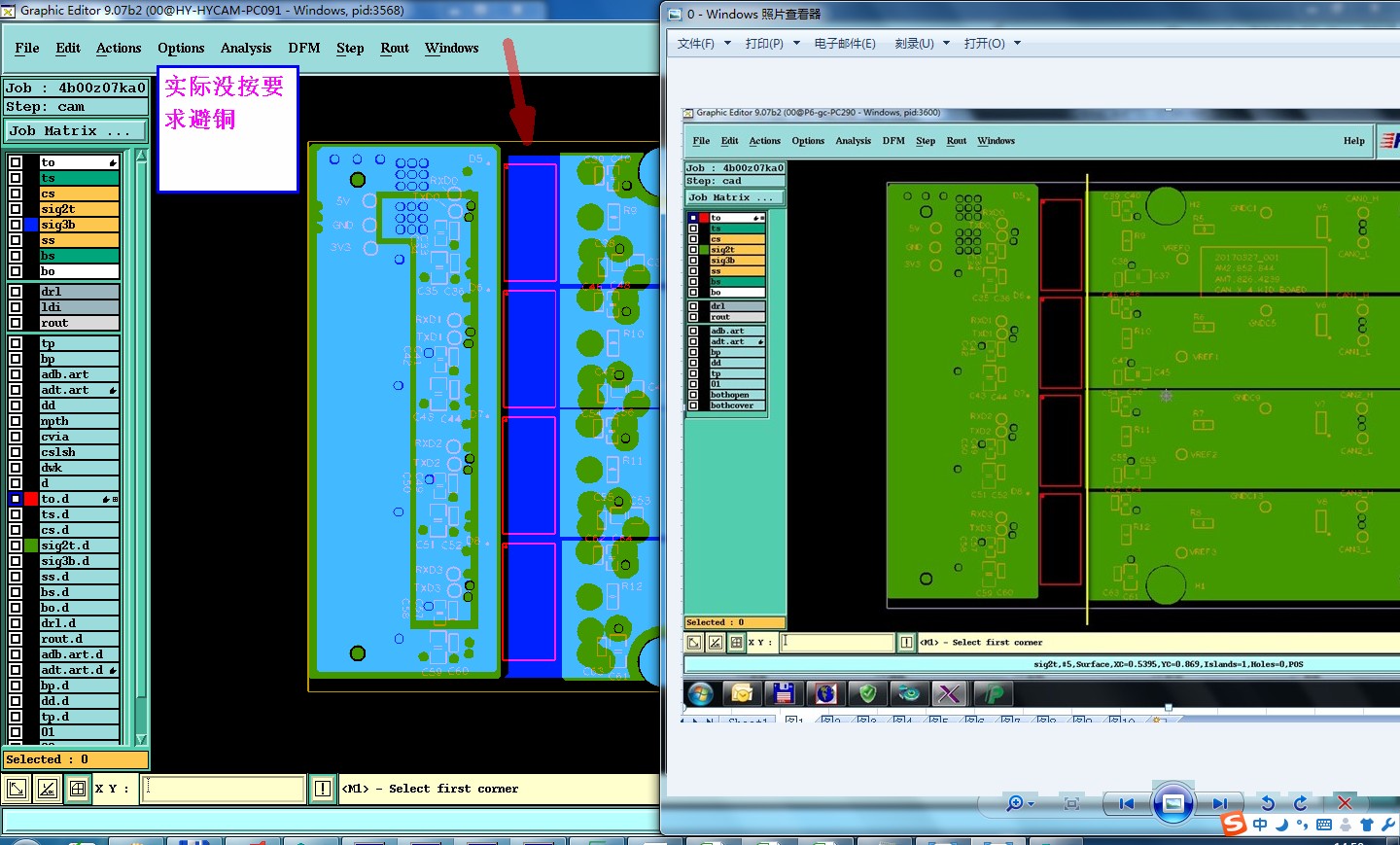Click the Step: cam field

[x=77, y=107]
